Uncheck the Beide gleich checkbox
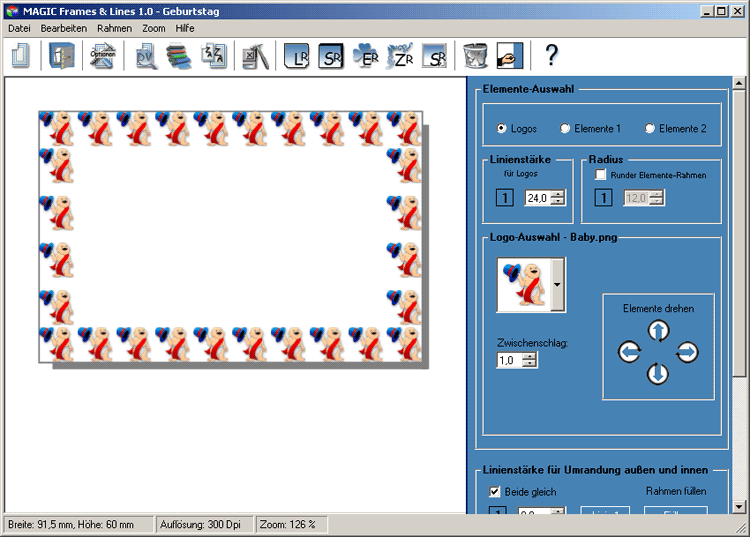The image size is (750, 537). (x=494, y=492)
